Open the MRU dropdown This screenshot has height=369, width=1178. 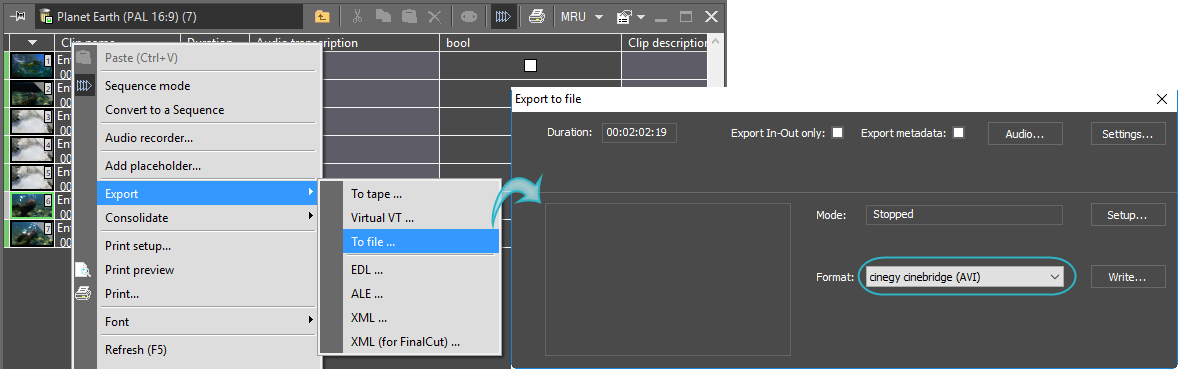(x=582, y=16)
